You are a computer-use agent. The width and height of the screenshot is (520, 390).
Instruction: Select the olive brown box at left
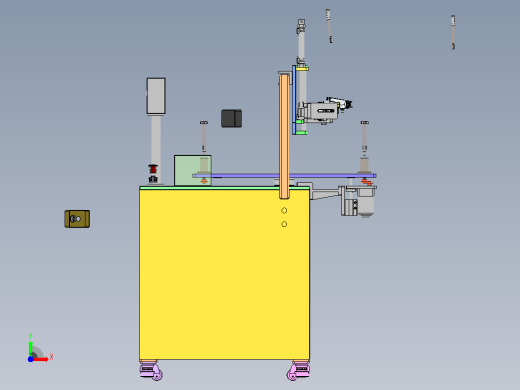coord(77,219)
